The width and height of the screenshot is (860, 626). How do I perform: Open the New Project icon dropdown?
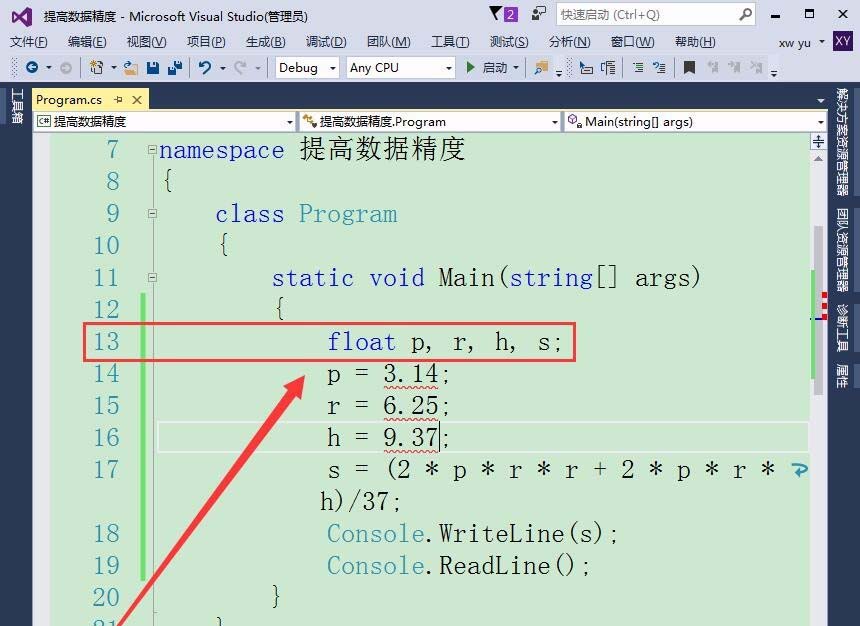pos(112,70)
